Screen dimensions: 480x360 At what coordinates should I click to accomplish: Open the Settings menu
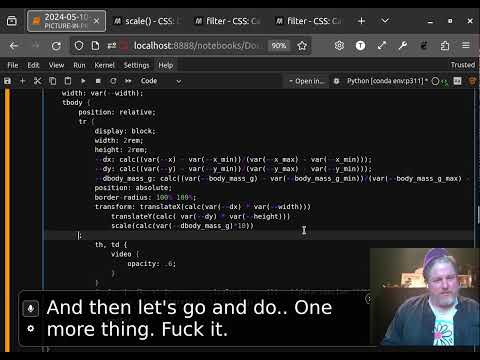(x=136, y=65)
